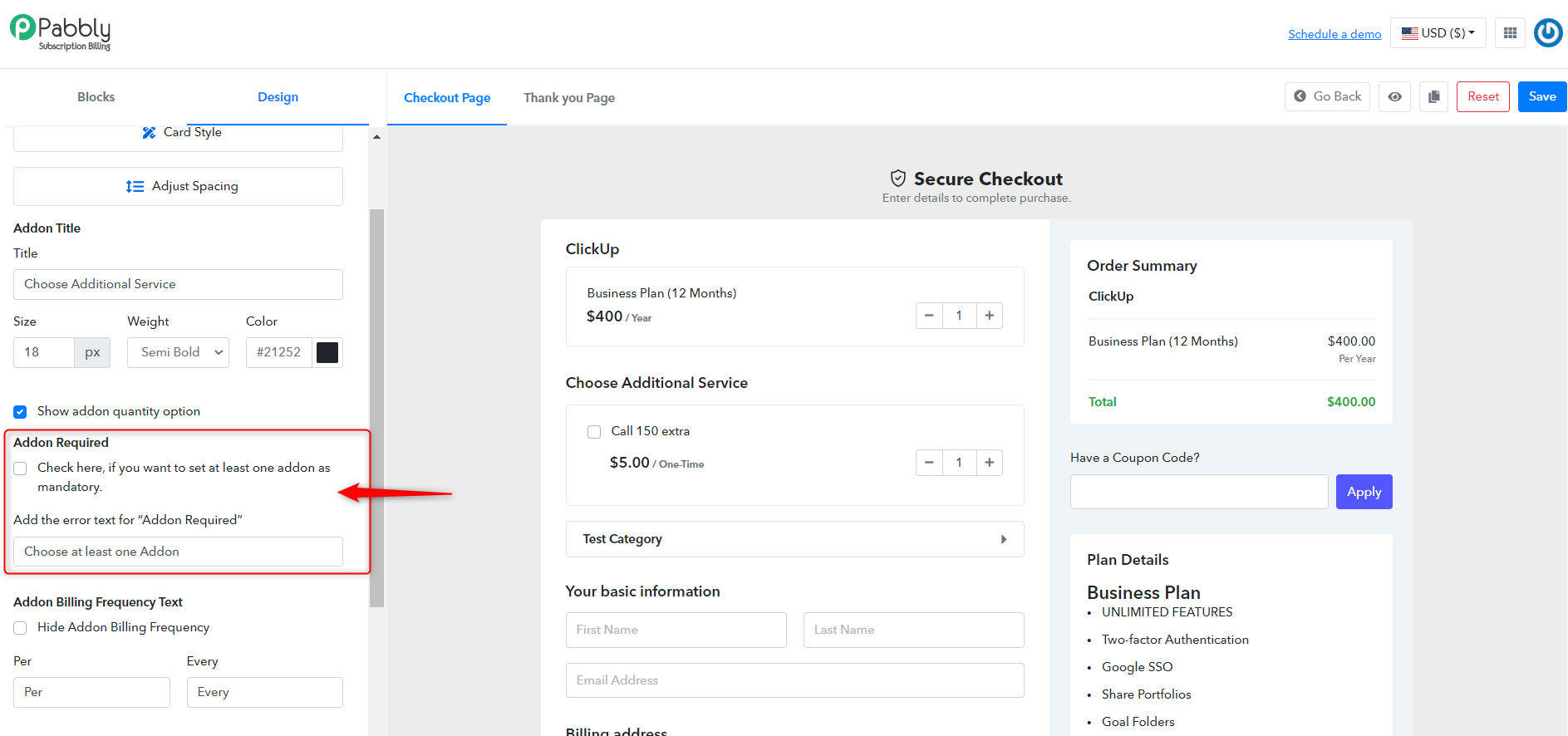Decrease Call 150 extra quantity with minus

pyautogui.click(x=929, y=463)
